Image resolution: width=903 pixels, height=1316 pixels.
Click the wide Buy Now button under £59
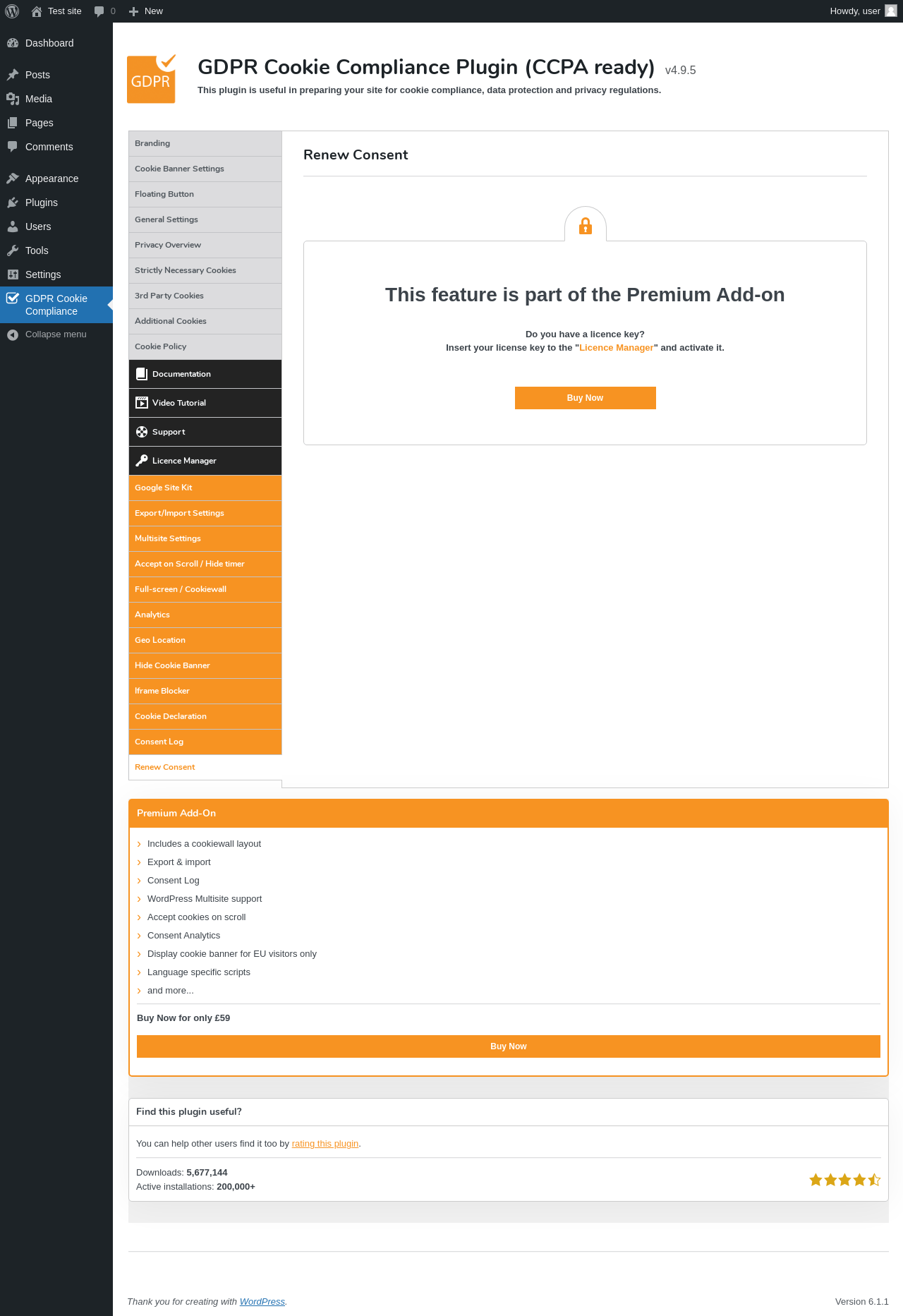click(509, 1046)
